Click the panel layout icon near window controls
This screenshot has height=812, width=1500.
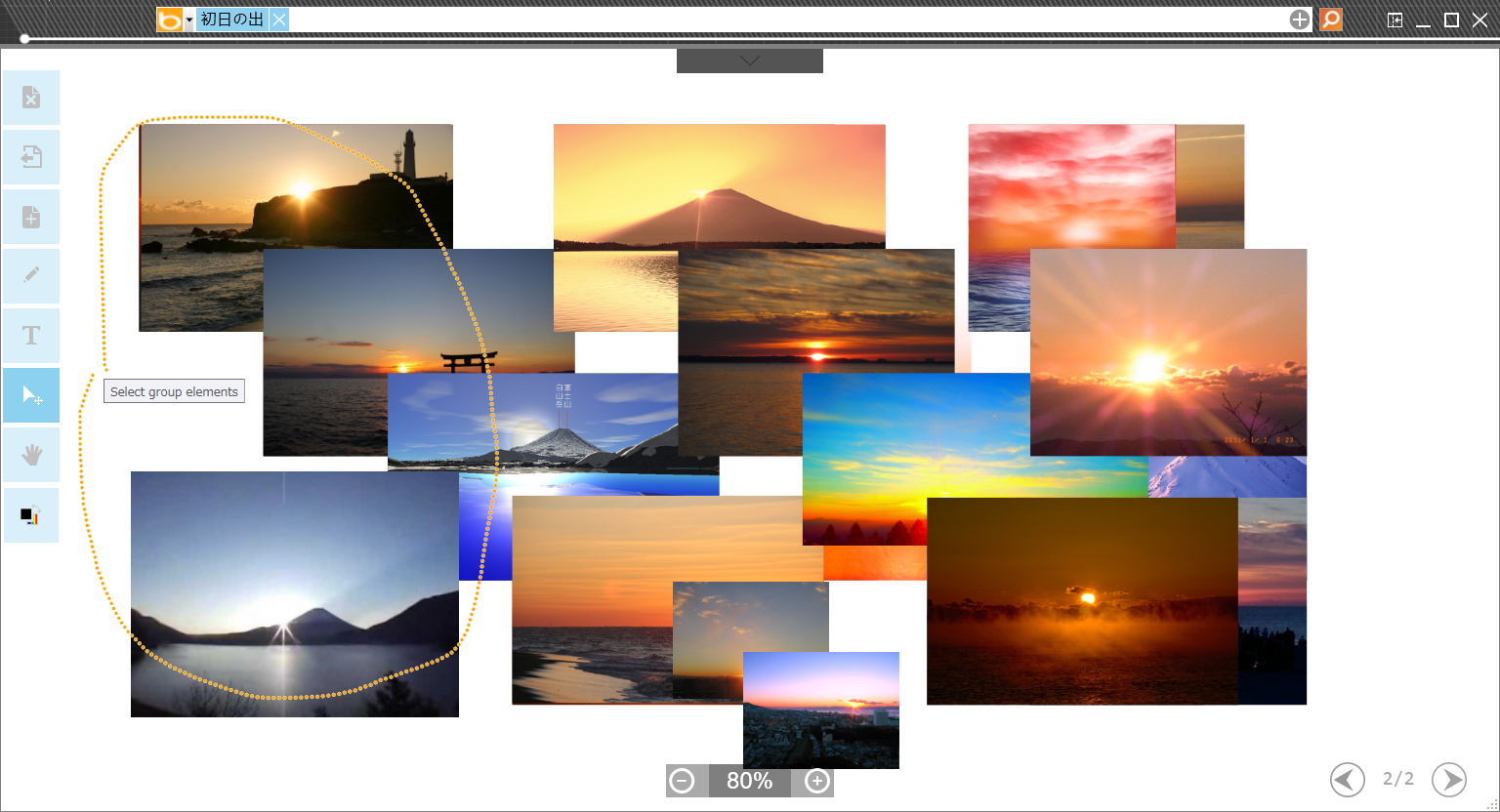click(1395, 20)
